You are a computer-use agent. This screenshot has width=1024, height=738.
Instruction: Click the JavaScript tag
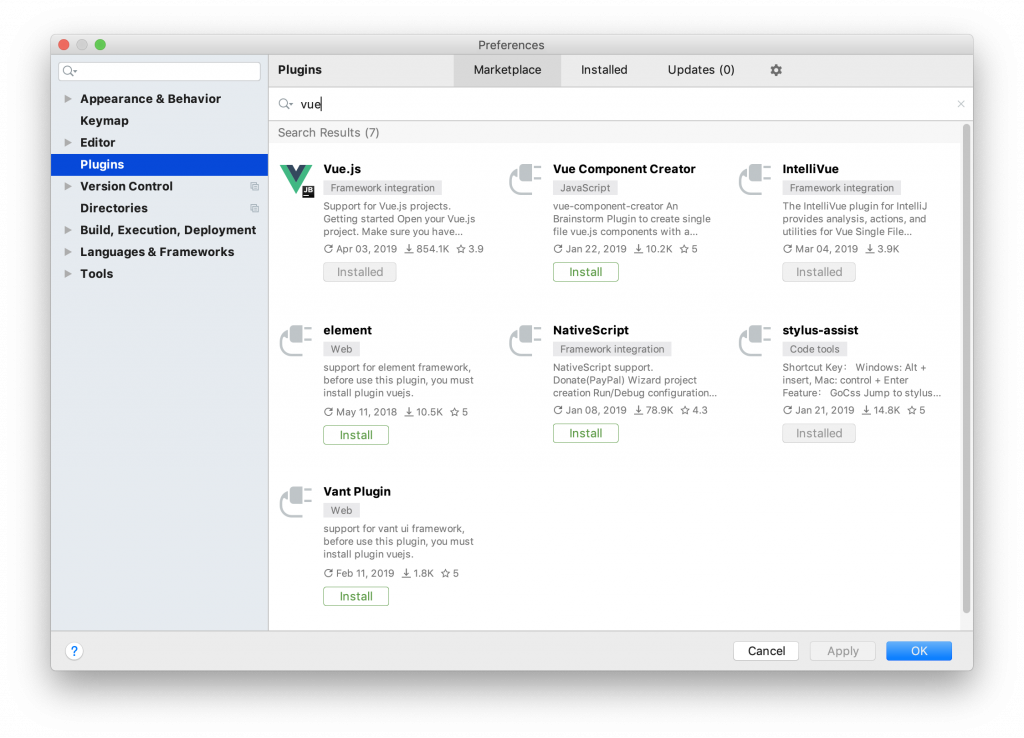(585, 188)
